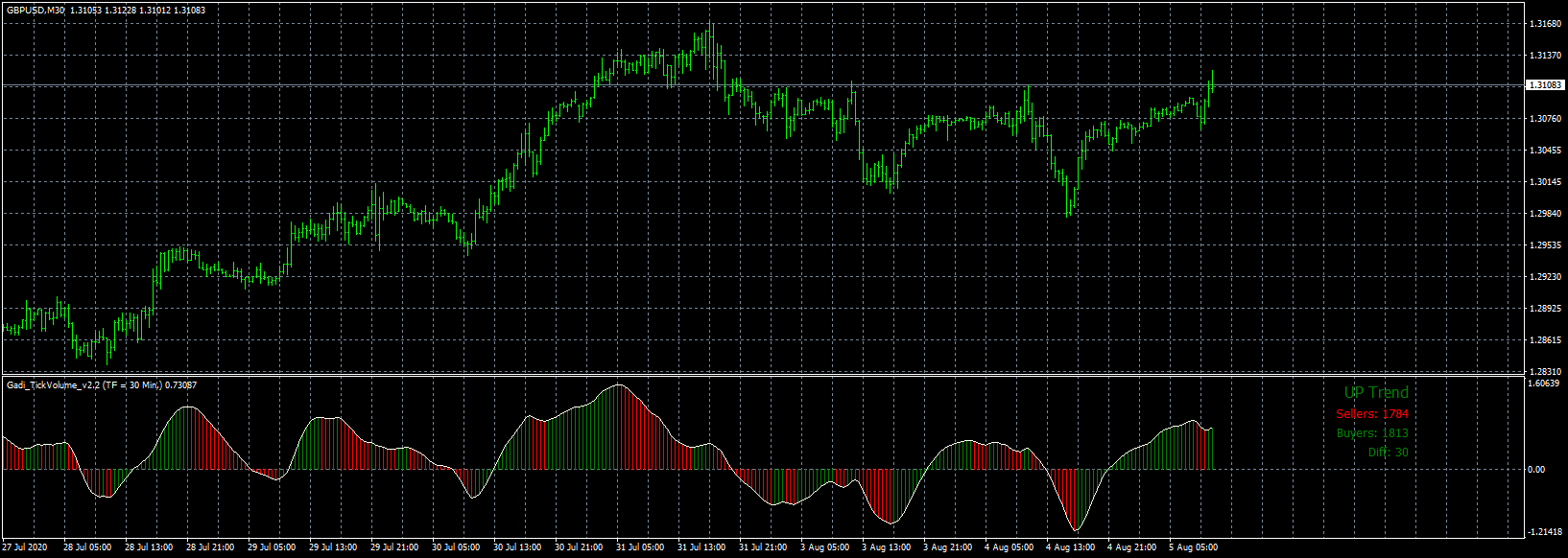Click the Diff: 30 readout
1568x558 pixels.
point(1389,453)
